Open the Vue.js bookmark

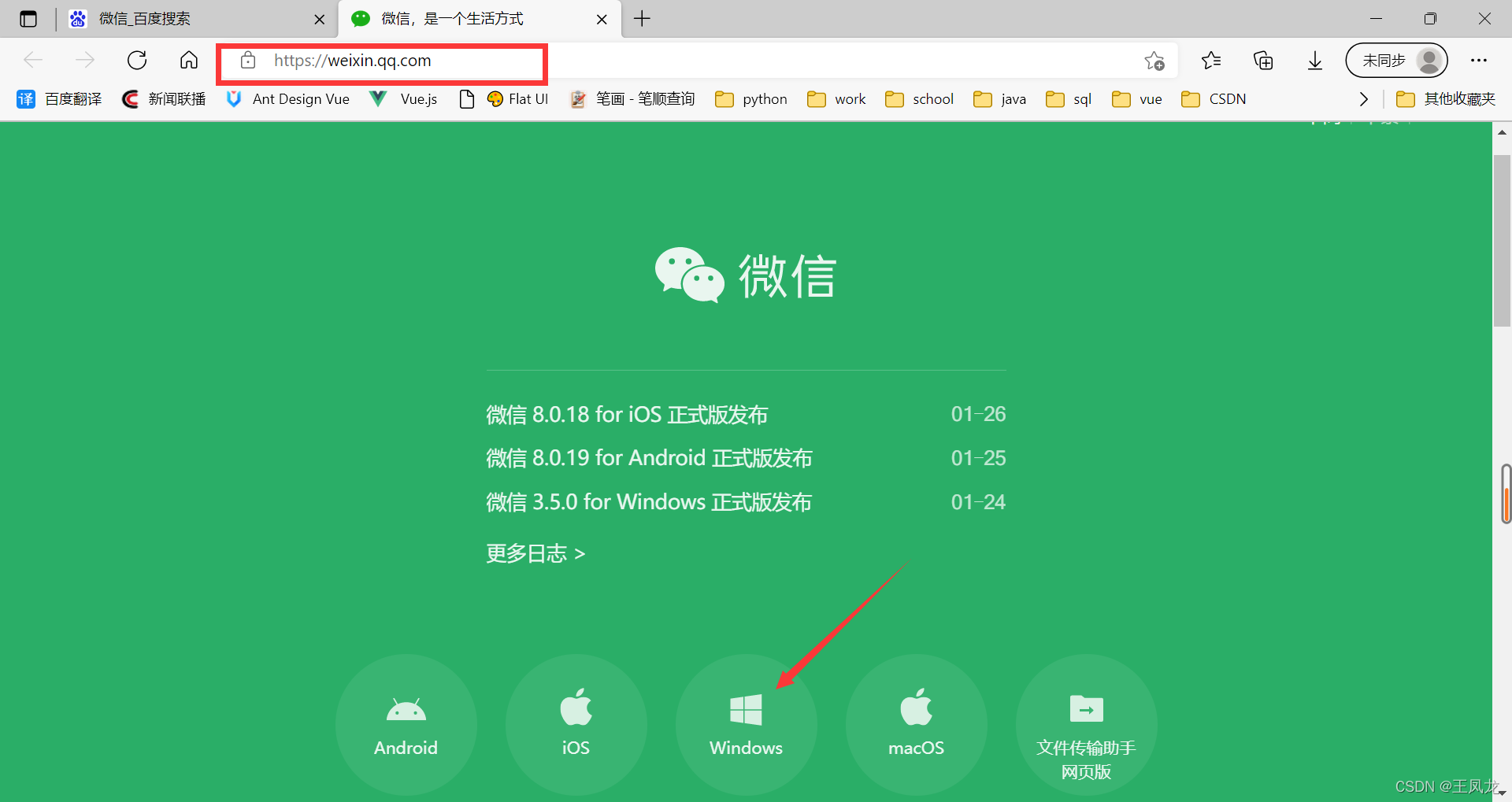click(x=404, y=99)
